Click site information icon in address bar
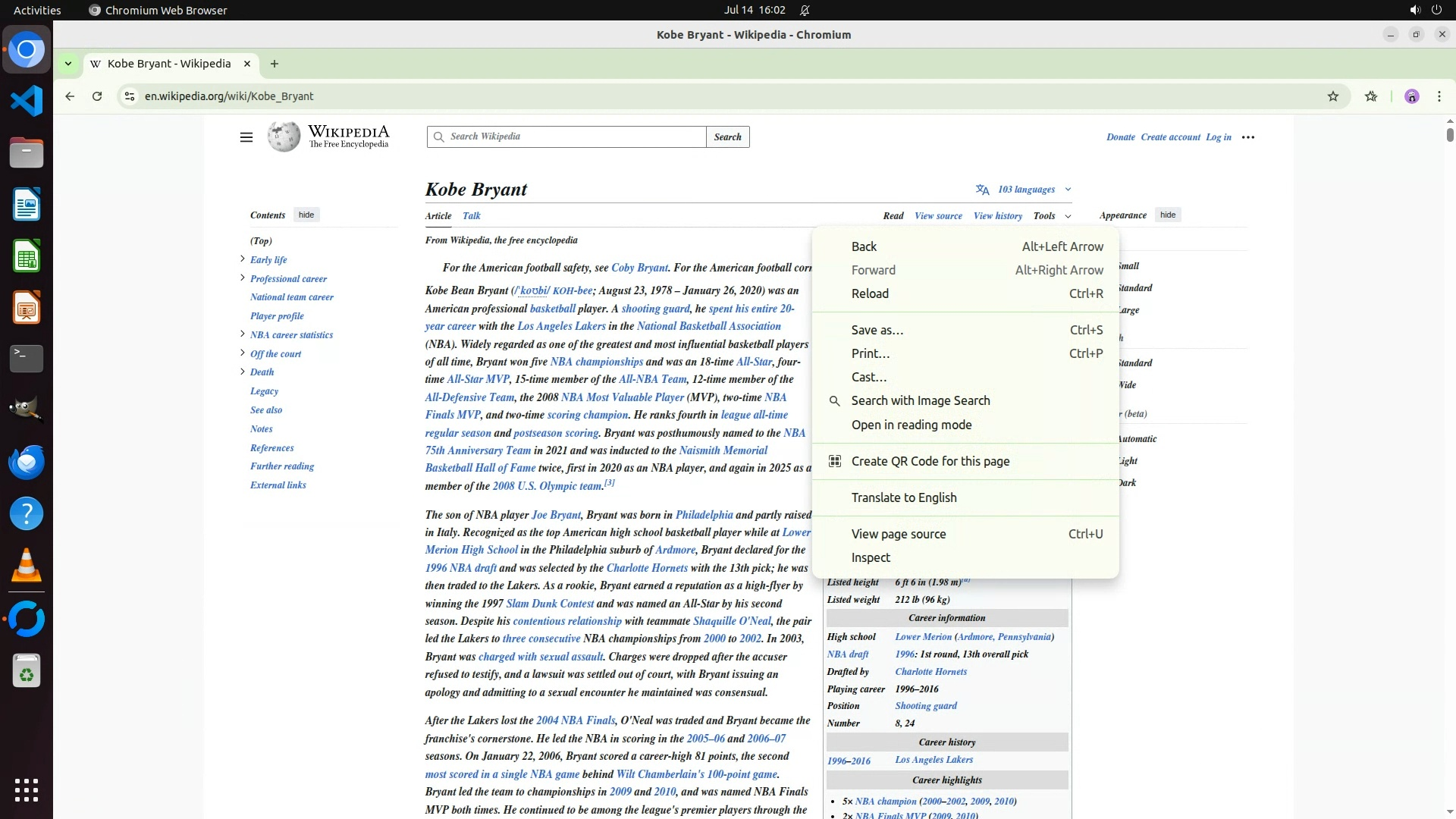This screenshot has height=819, width=1456. click(130, 96)
